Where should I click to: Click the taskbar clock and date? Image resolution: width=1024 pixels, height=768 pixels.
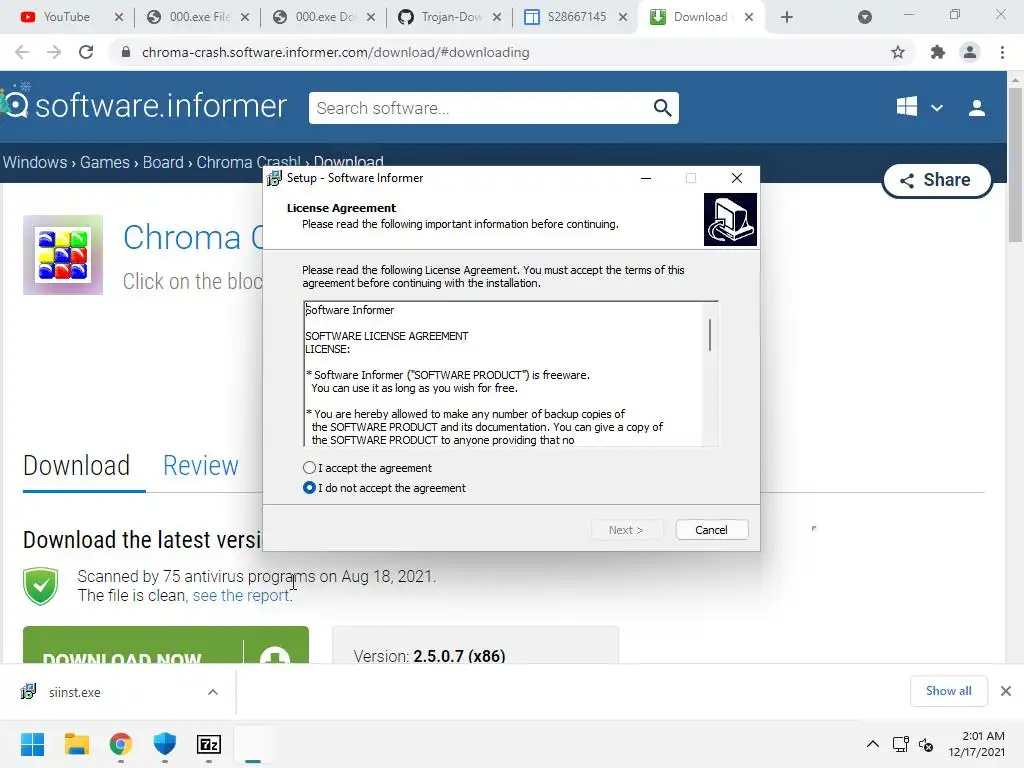click(976, 744)
